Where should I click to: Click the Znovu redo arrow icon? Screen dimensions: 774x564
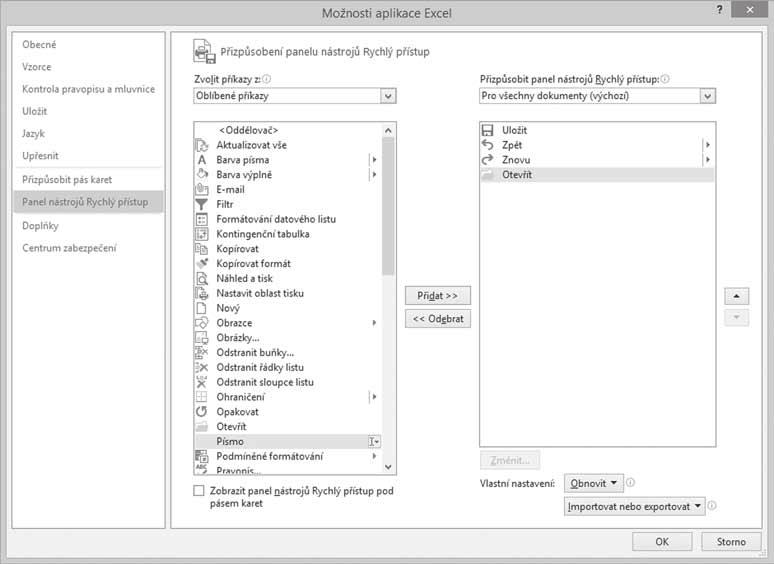(x=488, y=159)
